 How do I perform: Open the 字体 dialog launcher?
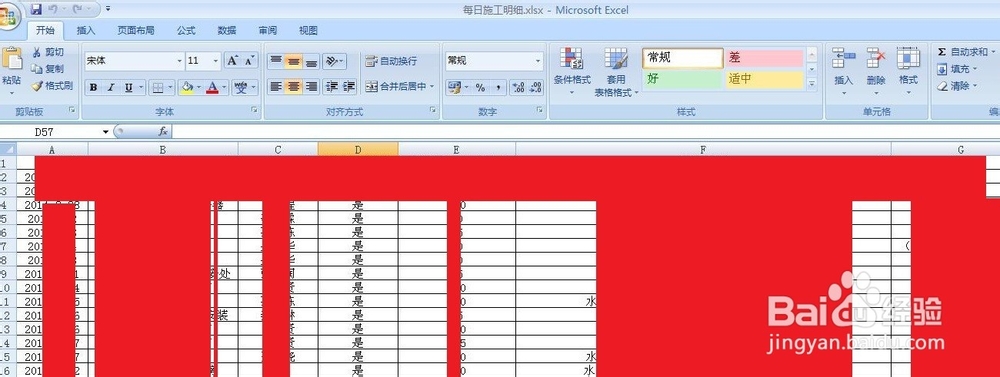(254, 111)
